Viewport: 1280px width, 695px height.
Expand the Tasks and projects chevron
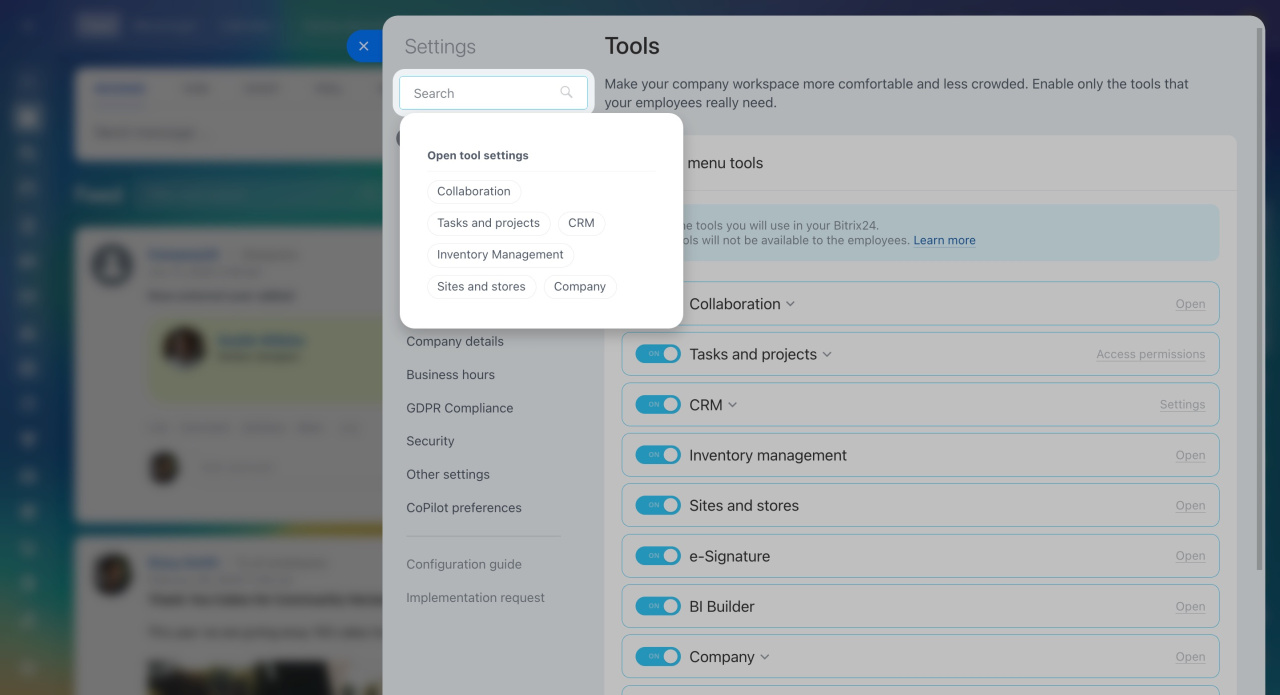[827, 354]
